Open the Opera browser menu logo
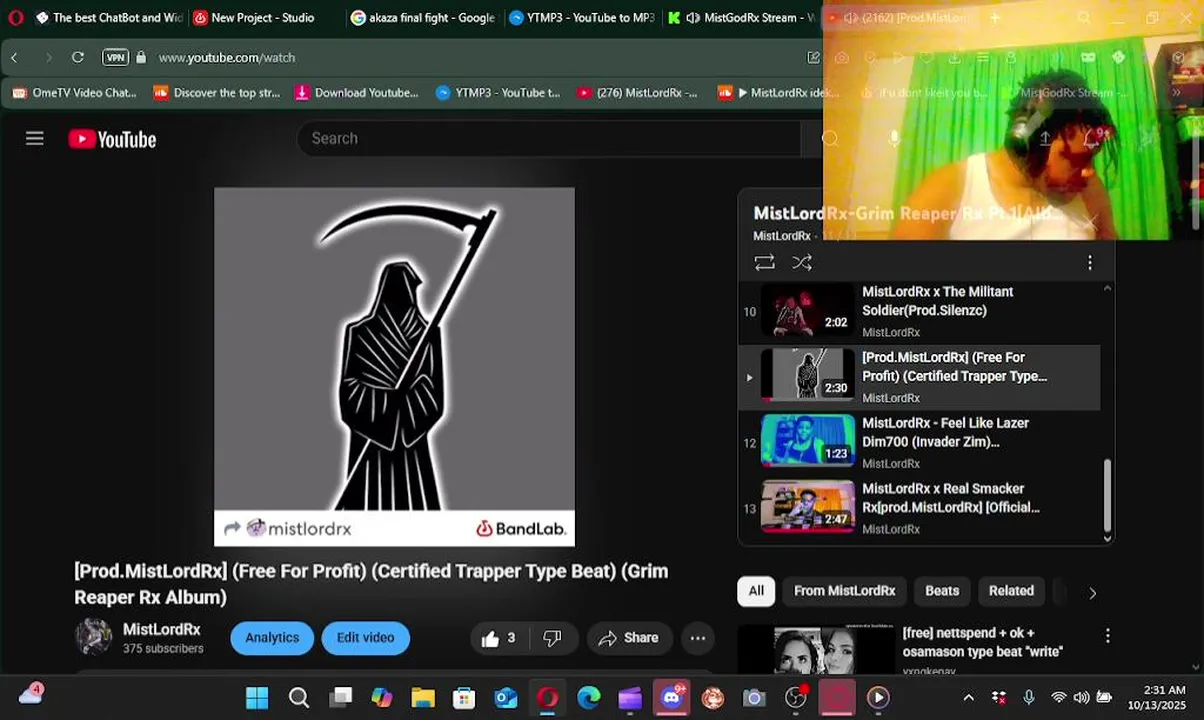Viewport: 1204px width, 720px height. [15, 18]
